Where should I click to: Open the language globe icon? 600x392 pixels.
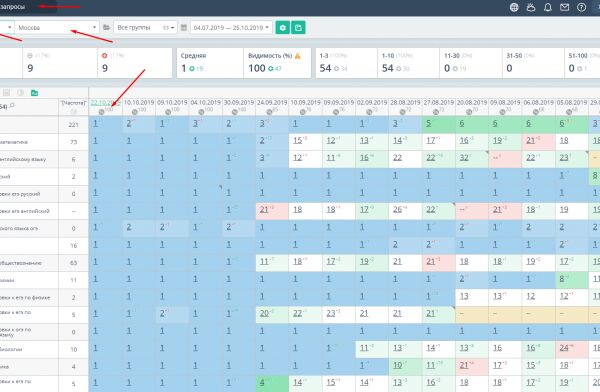(514, 7)
